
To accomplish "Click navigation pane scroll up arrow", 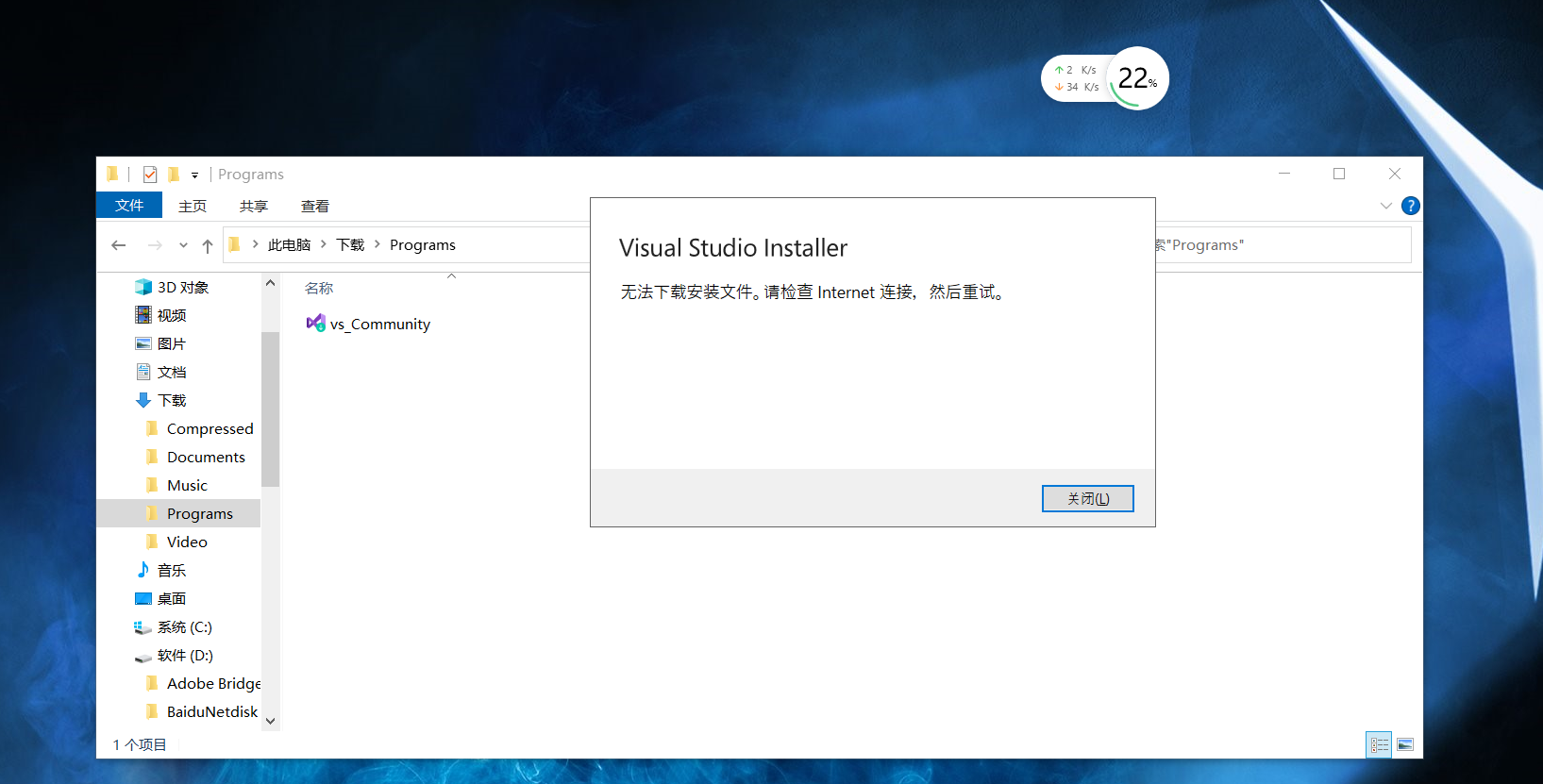I will pyautogui.click(x=271, y=283).
